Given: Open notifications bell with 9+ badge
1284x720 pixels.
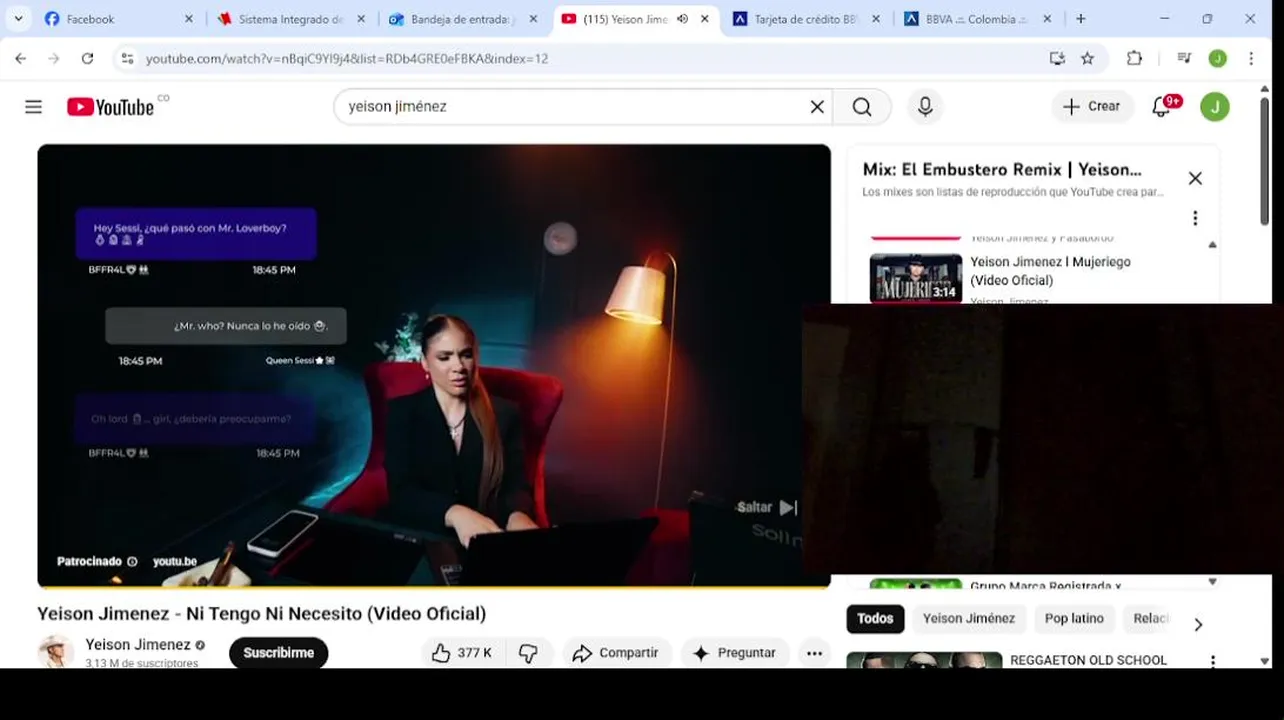Looking at the screenshot, I should click(1162, 106).
